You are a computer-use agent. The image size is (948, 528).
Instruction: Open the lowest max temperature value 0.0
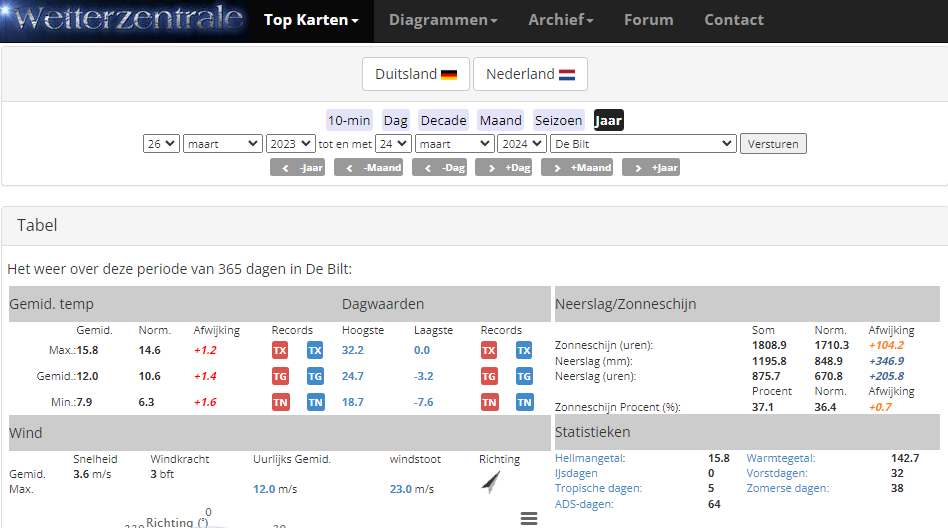coord(421,350)
